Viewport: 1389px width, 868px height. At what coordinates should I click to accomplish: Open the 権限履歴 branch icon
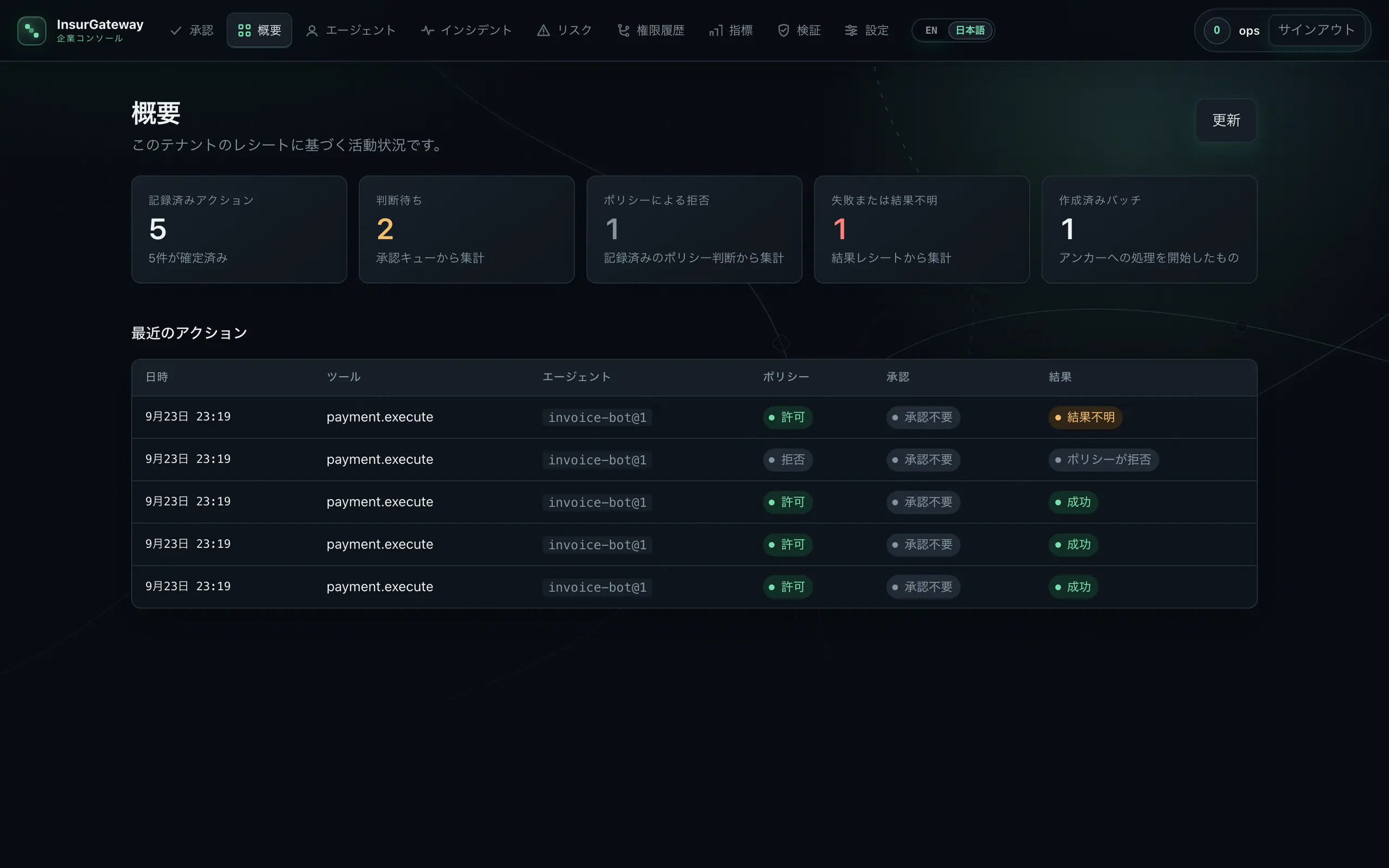point(623,30)
